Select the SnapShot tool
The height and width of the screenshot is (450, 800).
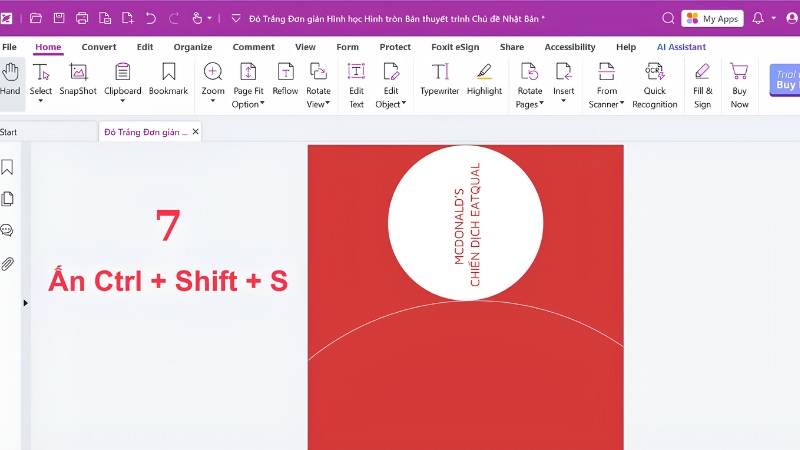[x=78, y=80]
